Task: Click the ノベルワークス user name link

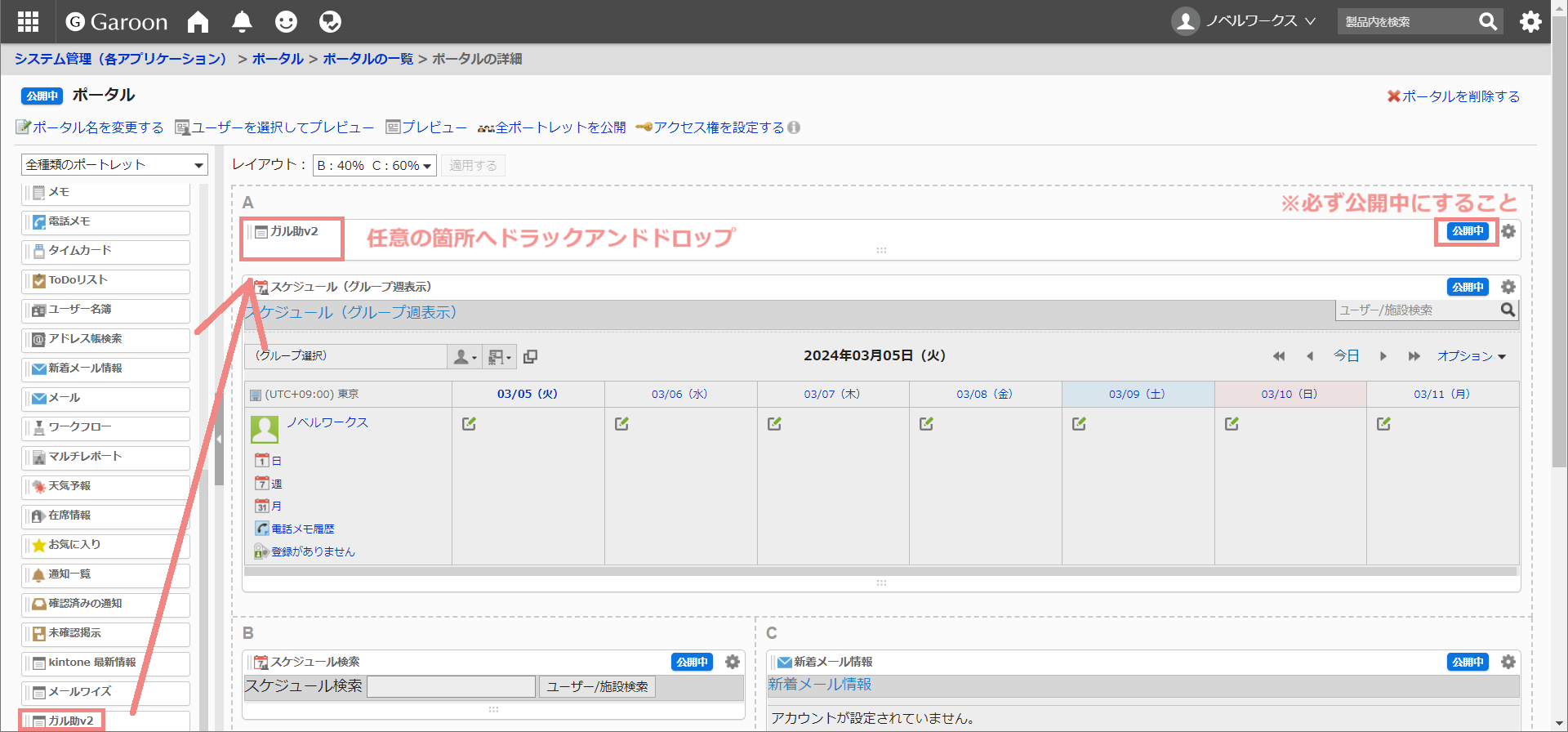Action: [327, 422]
